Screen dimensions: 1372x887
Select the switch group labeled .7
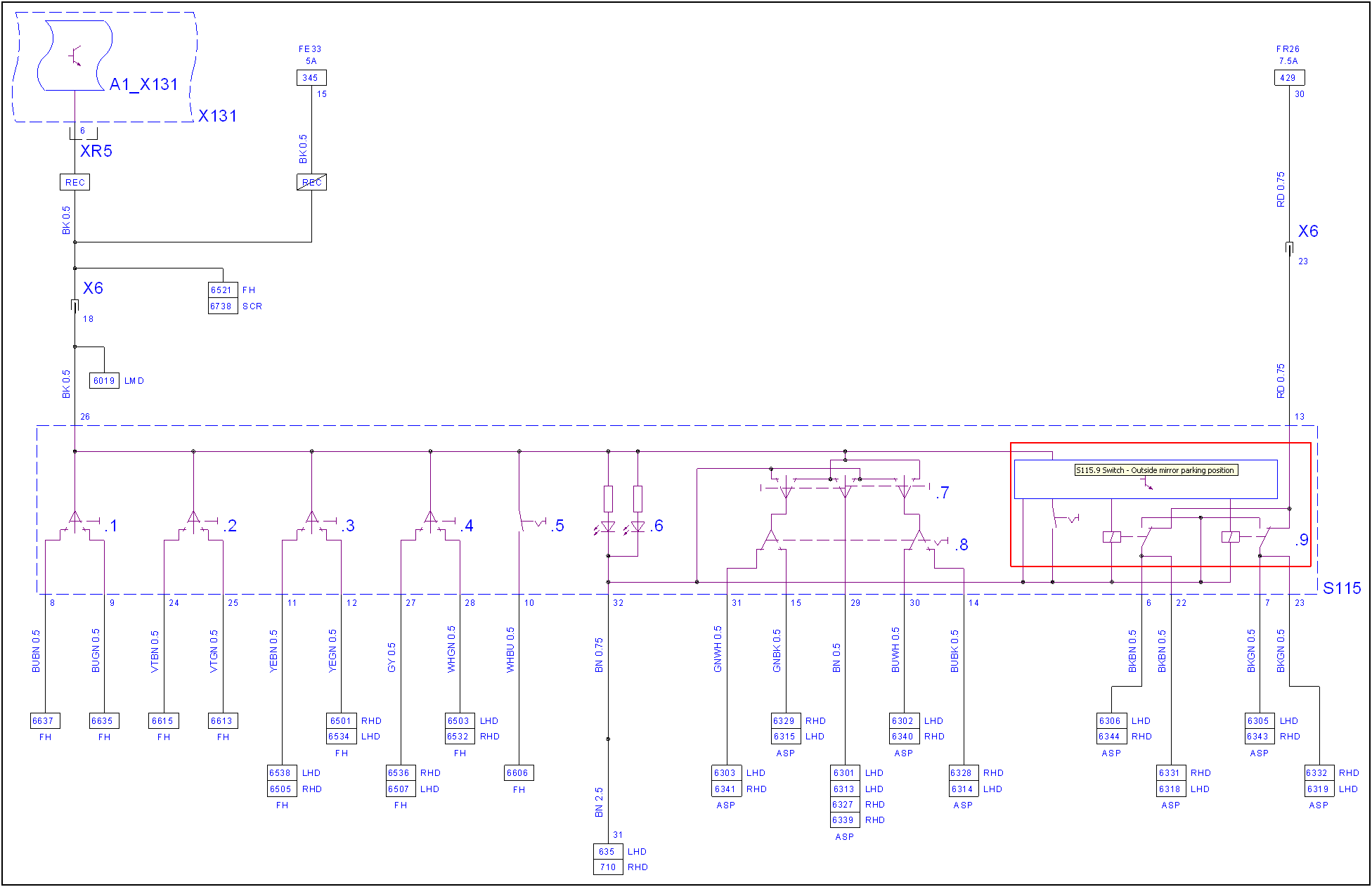coord(845,490)
